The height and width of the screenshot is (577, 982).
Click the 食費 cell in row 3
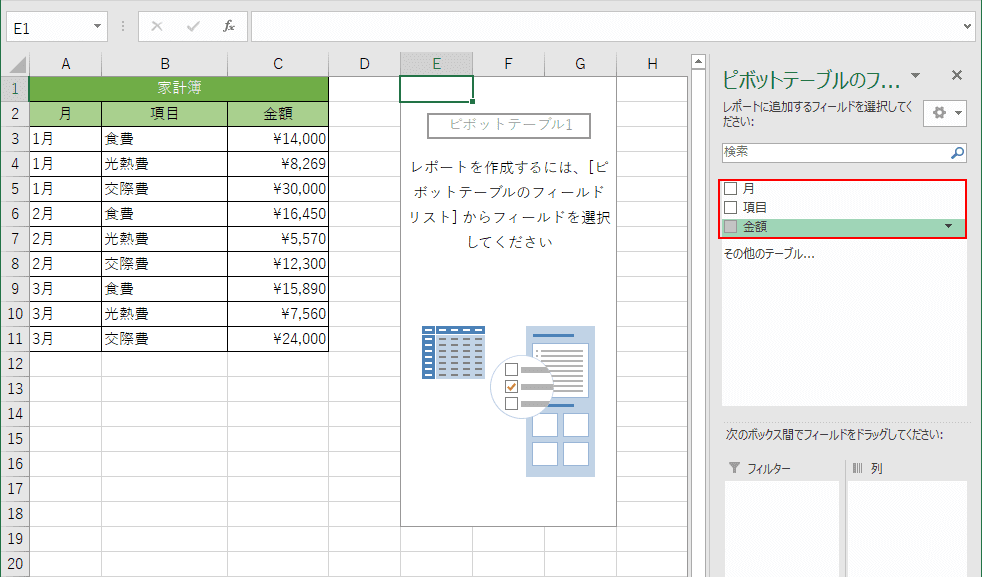[165, 138]
